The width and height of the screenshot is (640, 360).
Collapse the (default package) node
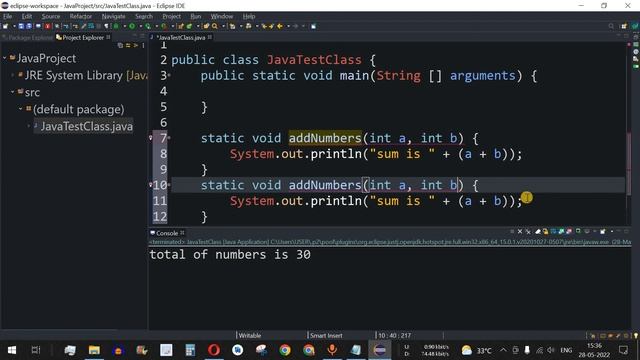[x=21, y=109]
